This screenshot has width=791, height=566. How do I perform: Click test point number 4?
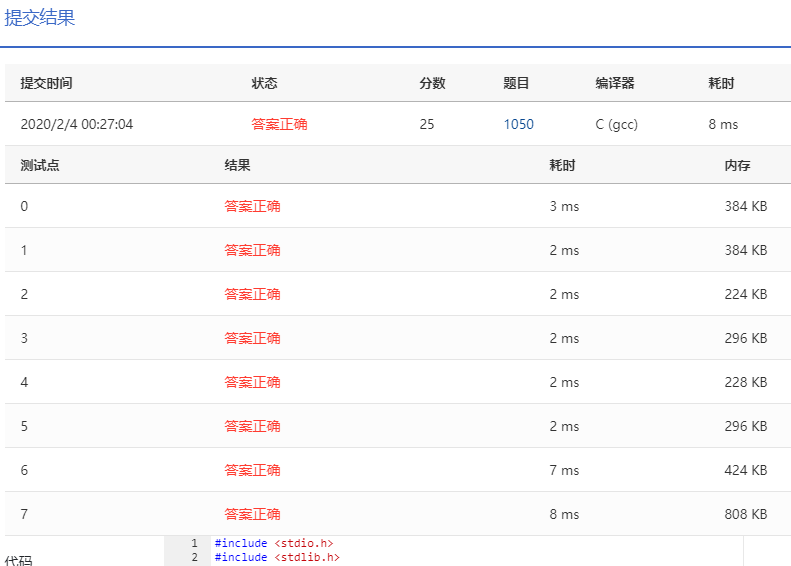pos(24,382)
